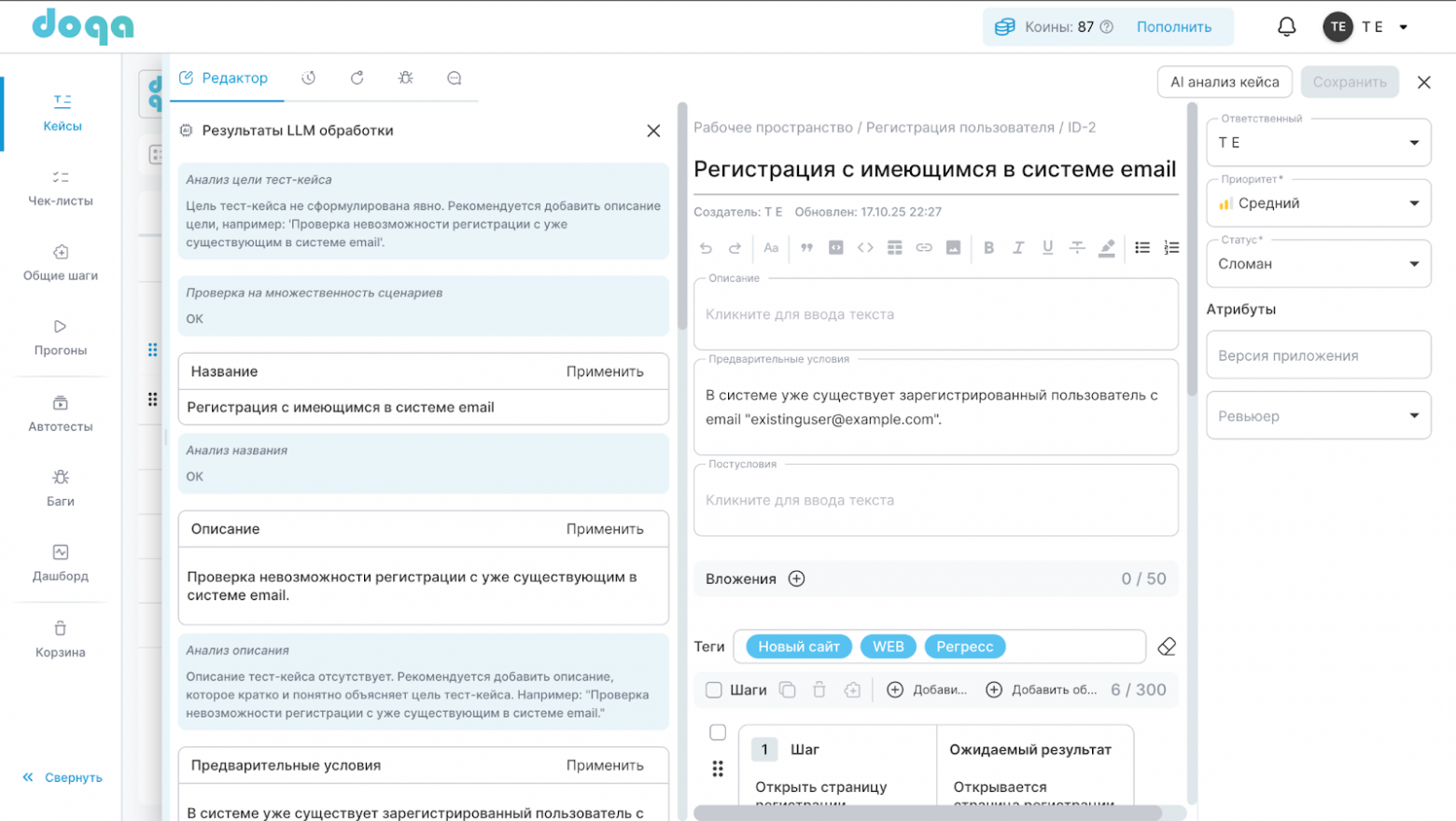Click the Bold formatting icon
The image size is (1456, 821).
click(x=988, y=247)
